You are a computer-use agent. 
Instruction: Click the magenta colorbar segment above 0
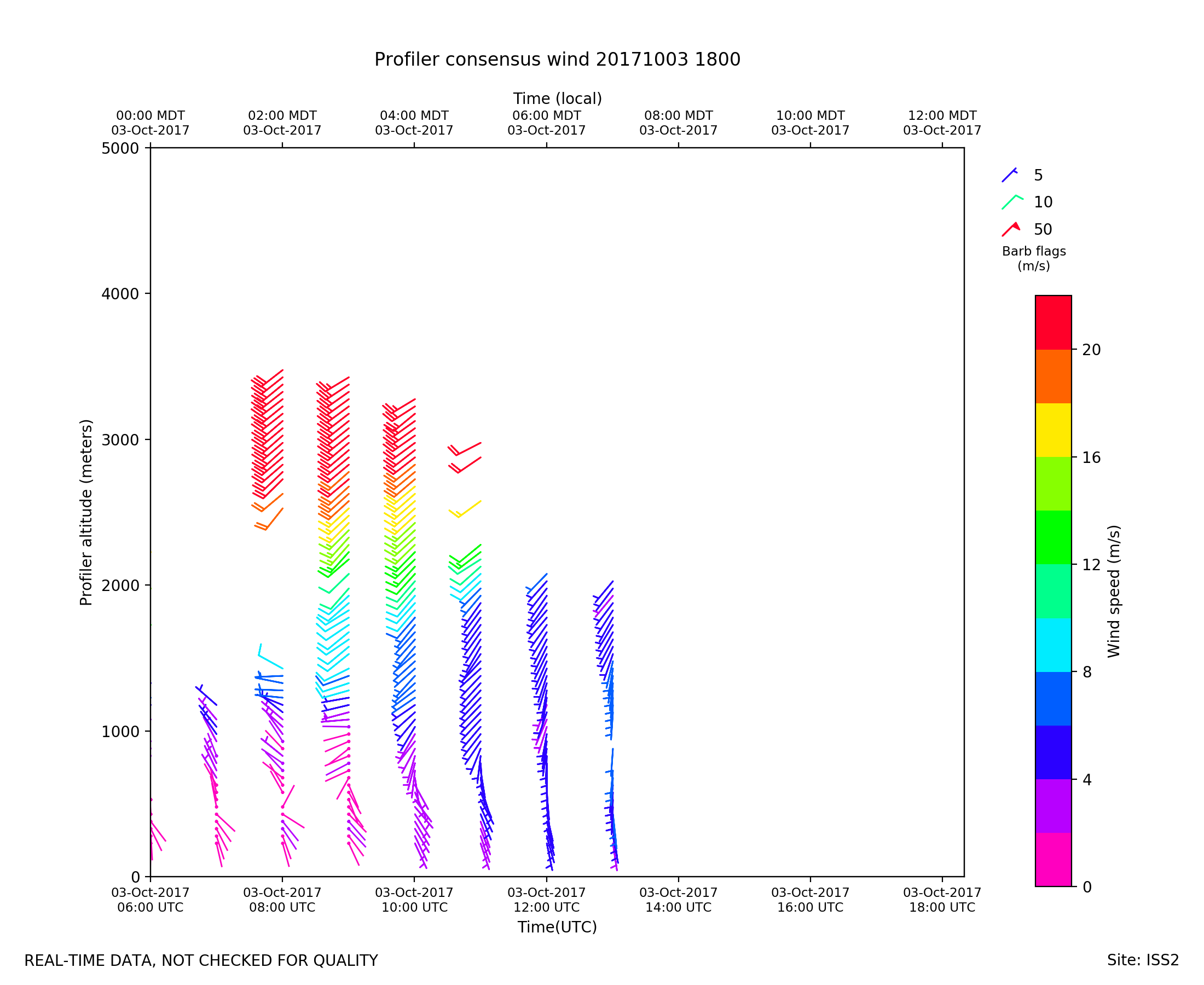1053,860
